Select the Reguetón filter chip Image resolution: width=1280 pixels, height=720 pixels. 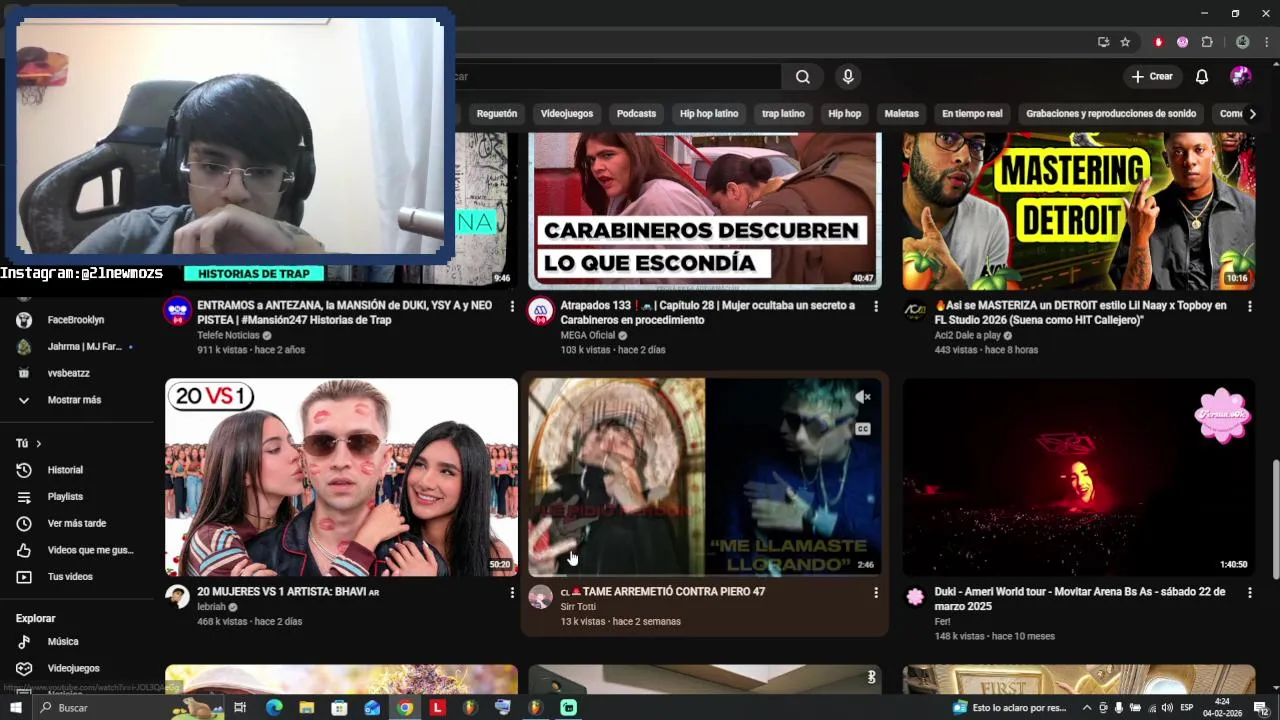[x=497, y=114]
